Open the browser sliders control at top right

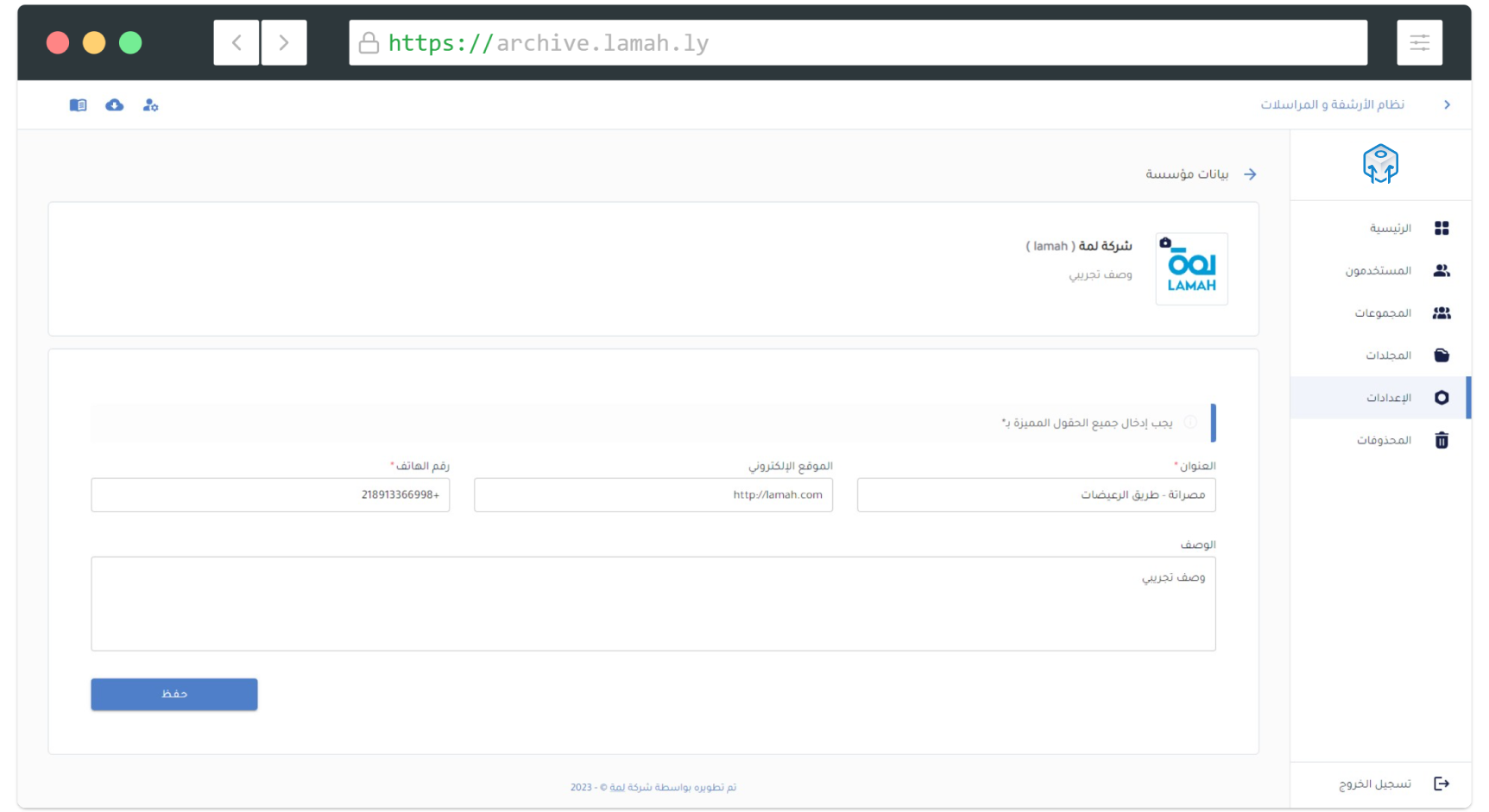point(1419,42)
